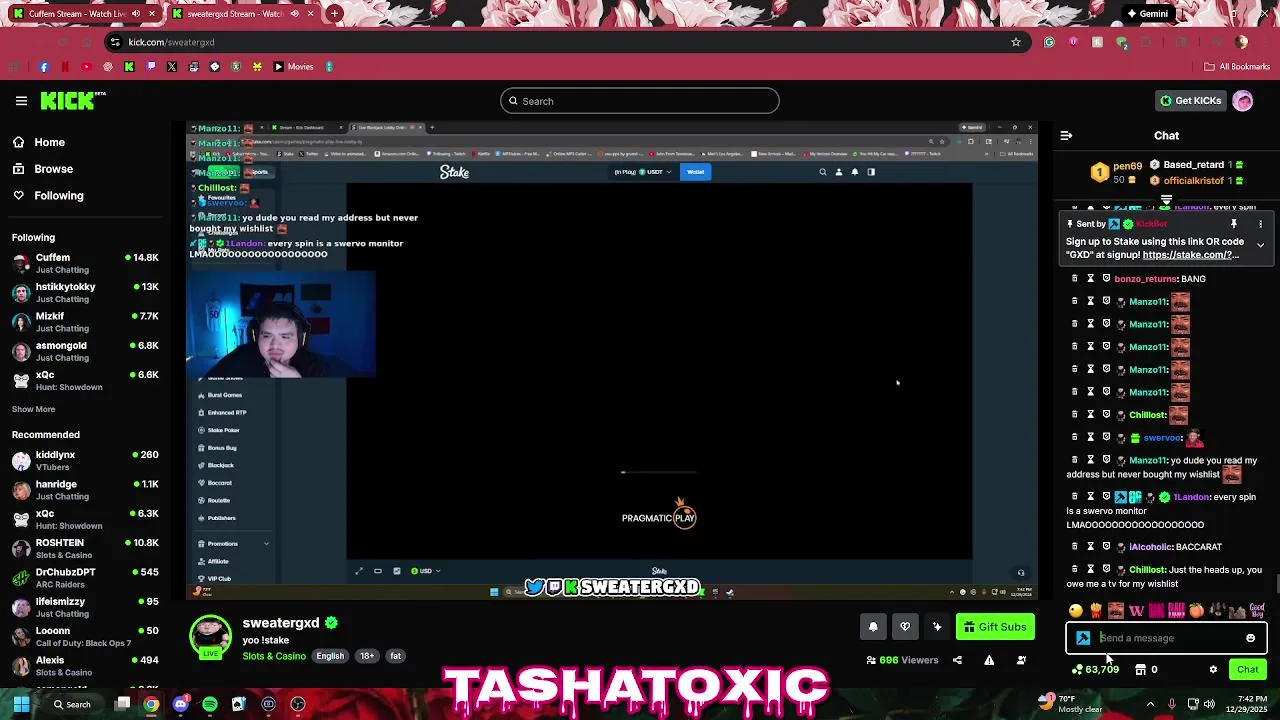Collapse the gift leaderboard handle
This screenshot has height=720, width=1280.
tap(1166, 201)
